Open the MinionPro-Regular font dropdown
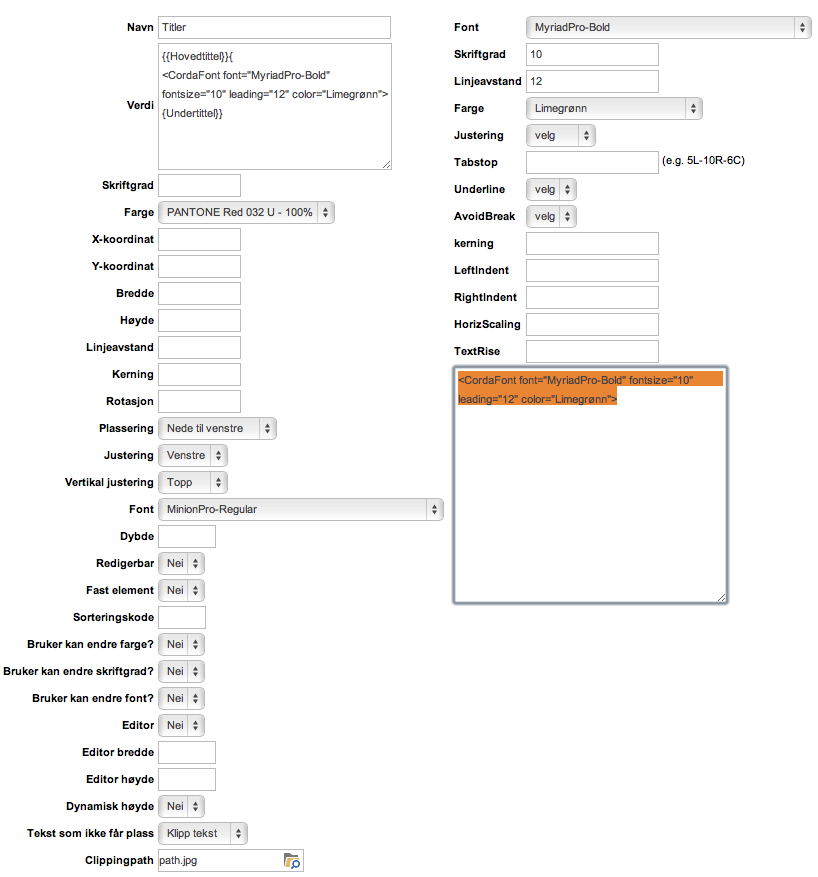Image resolution: width=818 pixels, height=877 pixels. tap(300, 509)
